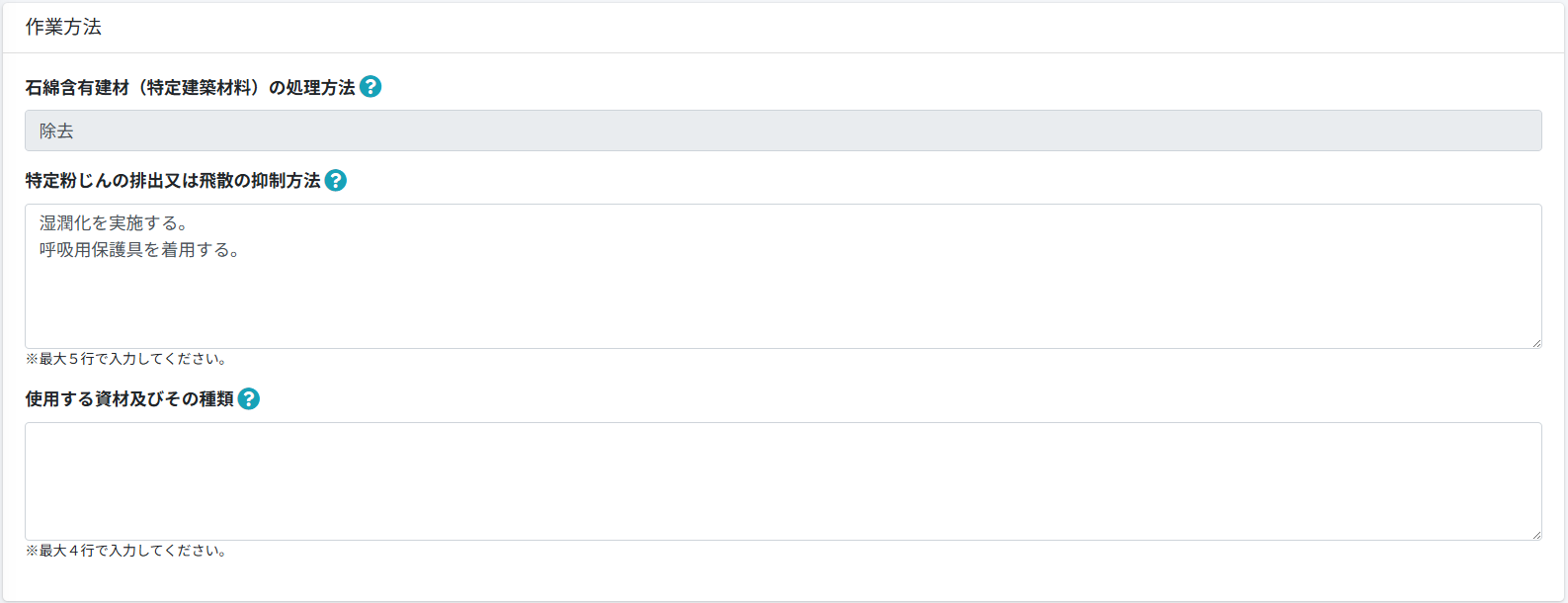Open help for 特定粉じんの排出又は飛散の抑制方法

coord(336,181)
